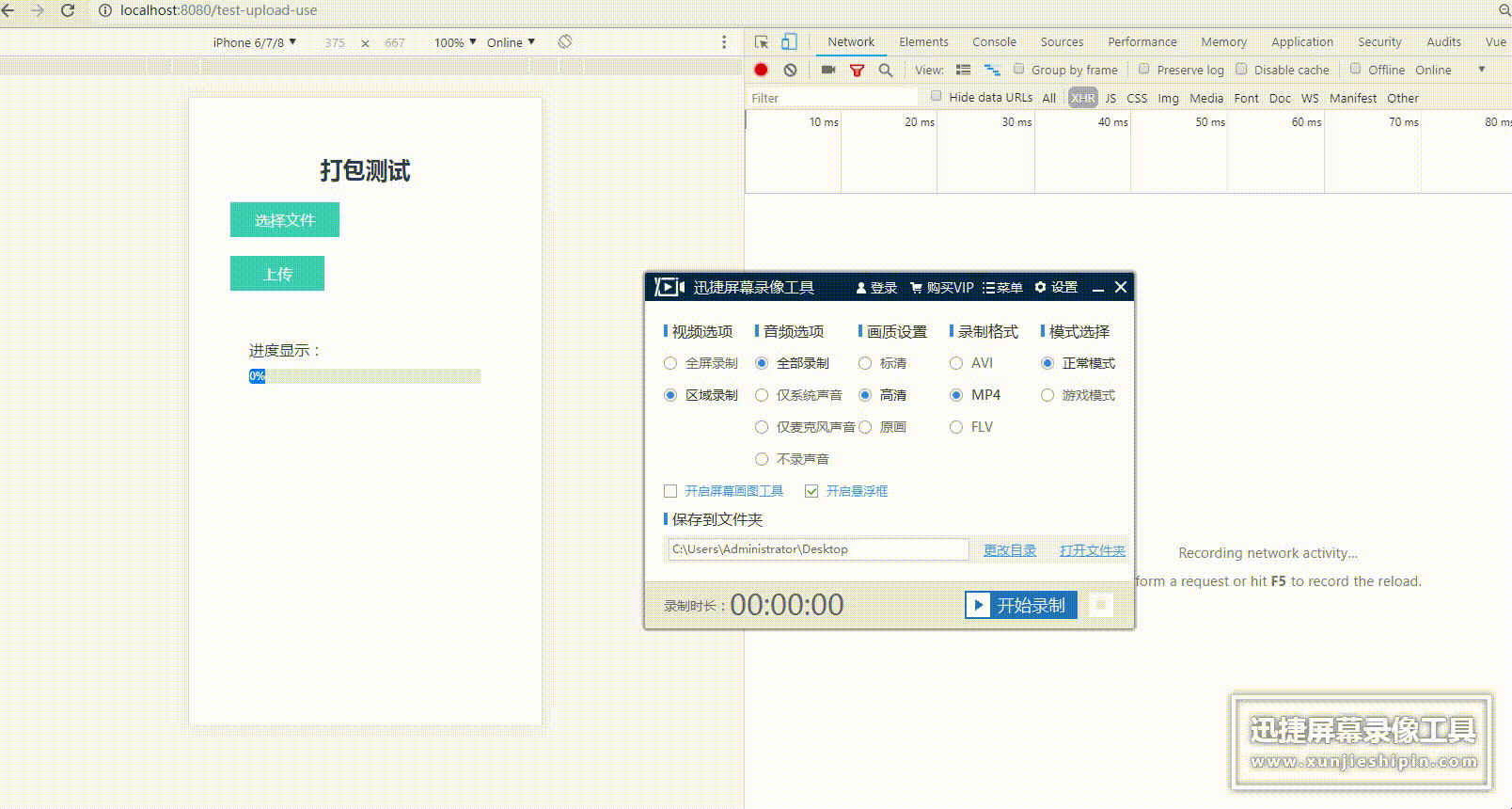
Task: Click the upload progress bar
Action: 365,376
